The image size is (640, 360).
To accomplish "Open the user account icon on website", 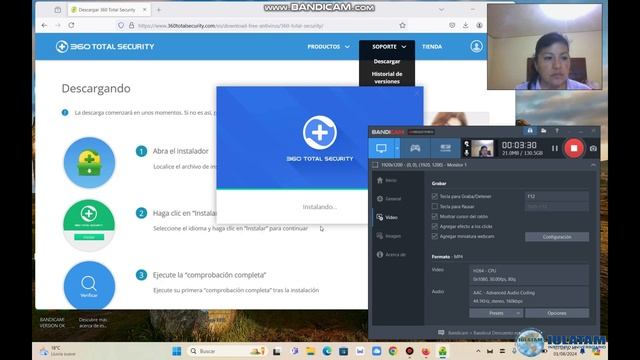I will [476, 47].
